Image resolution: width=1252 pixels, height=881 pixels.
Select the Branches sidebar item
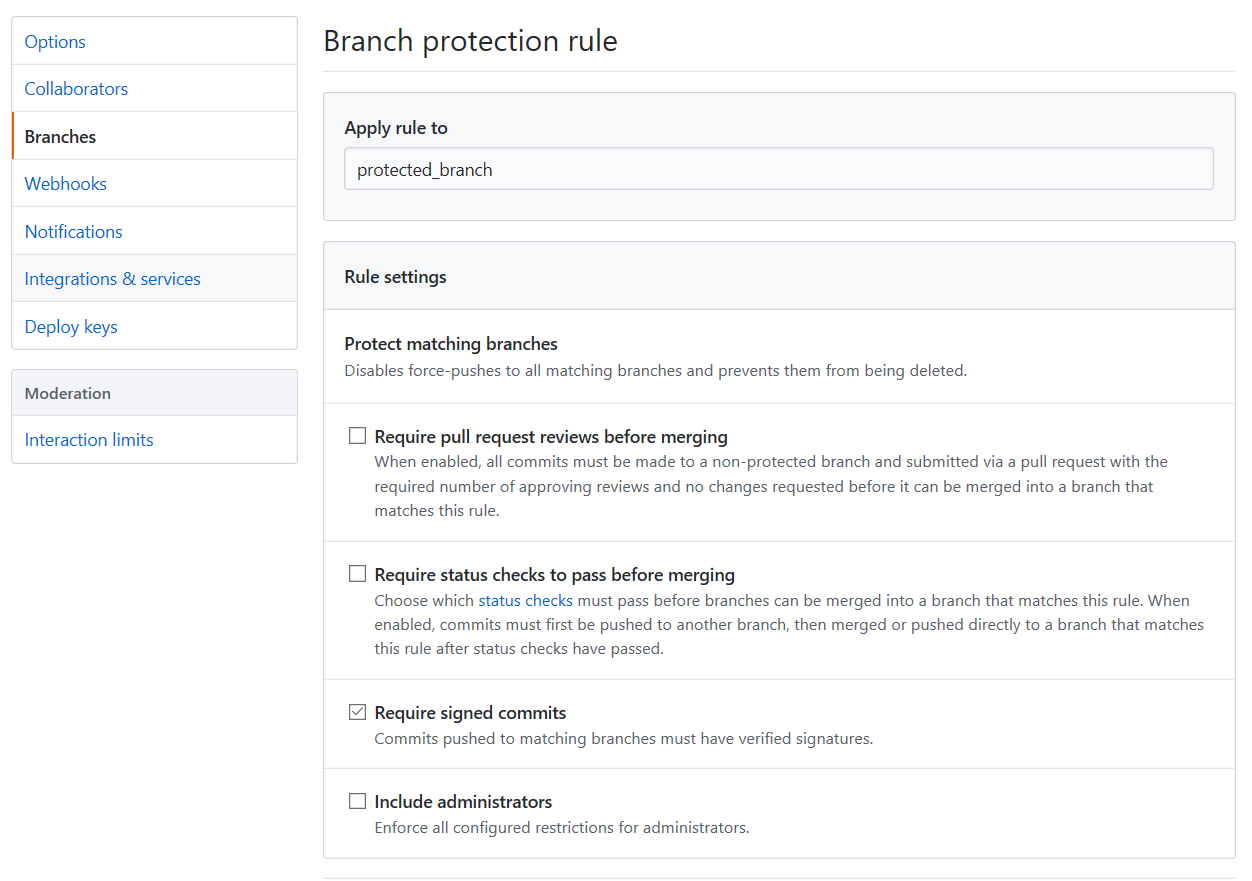[x=60, y=136]
